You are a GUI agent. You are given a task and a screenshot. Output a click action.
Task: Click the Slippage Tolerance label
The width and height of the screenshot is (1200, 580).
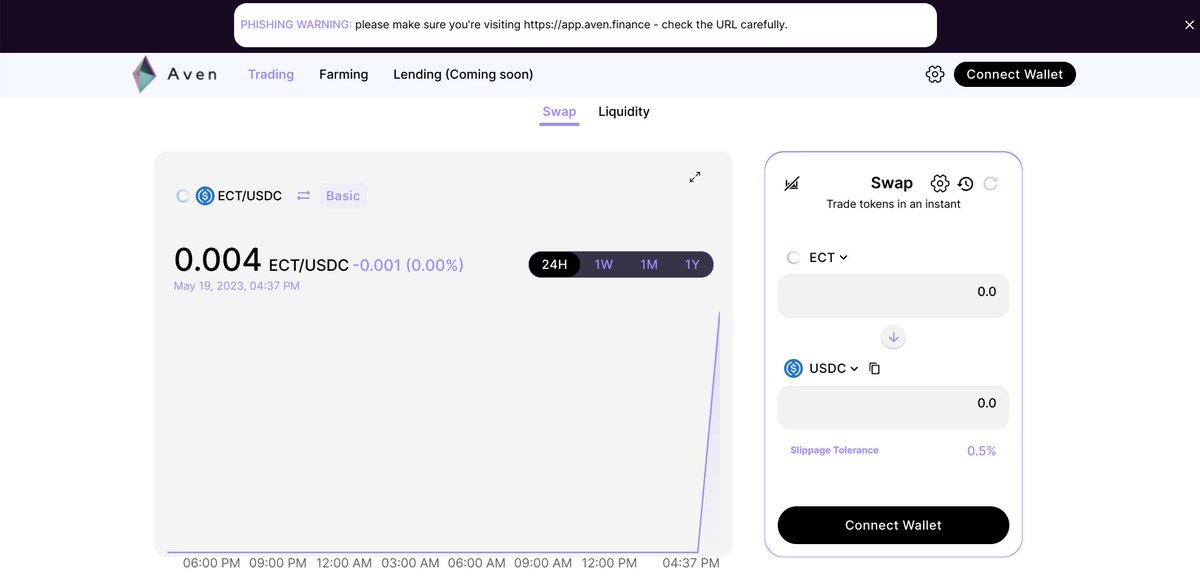click(x=834, y=450)
